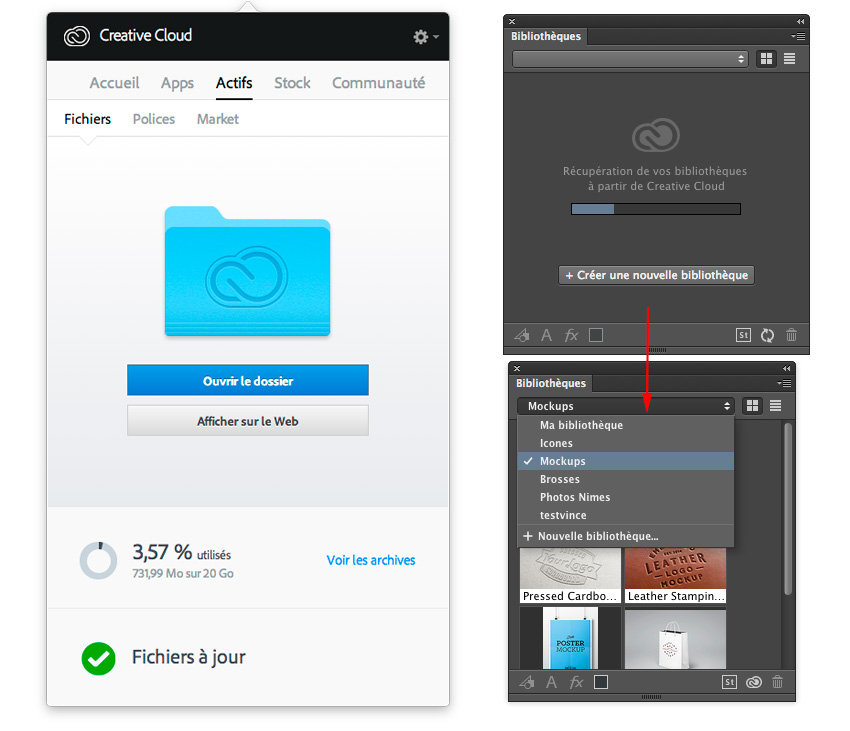Viewport: 850px width, 731px height.
Task: Open the Stock tab
Action: point(292,83)
